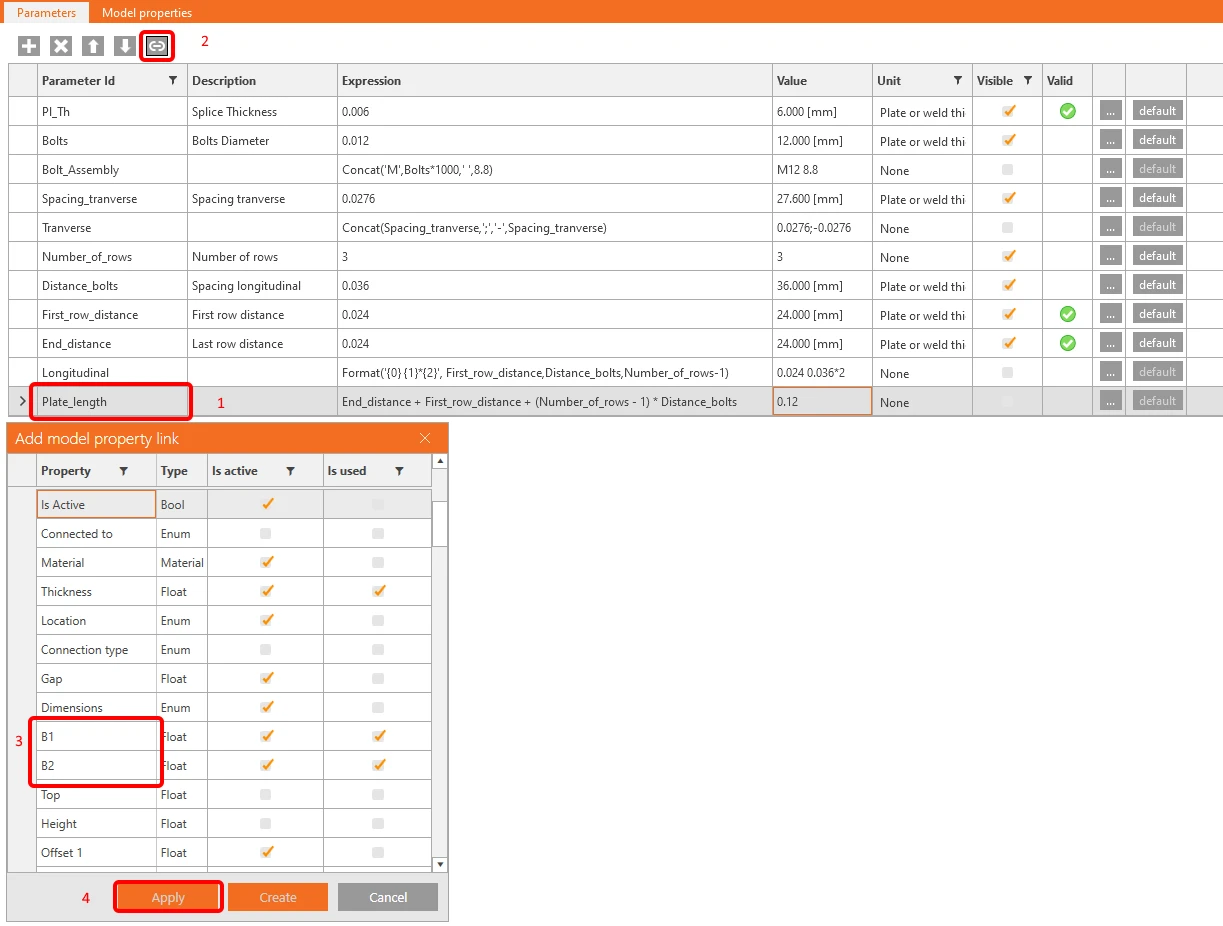Open the filter for the Parameter Id column

coord(172,80)
